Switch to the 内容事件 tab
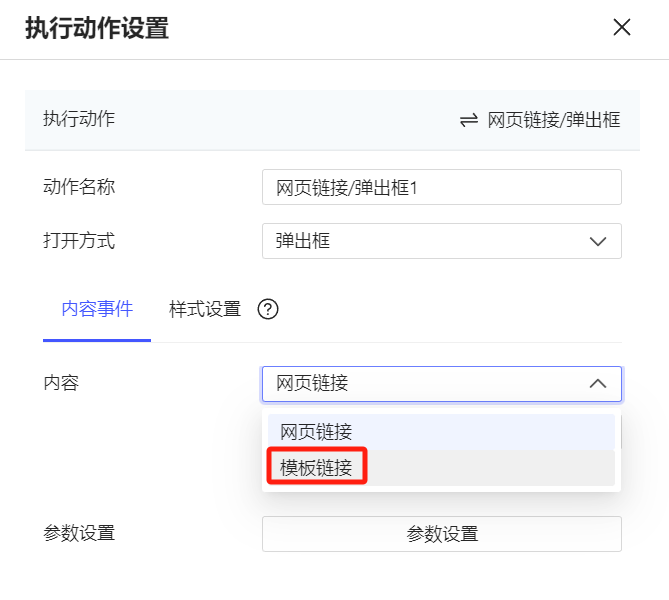 point(97,309)
